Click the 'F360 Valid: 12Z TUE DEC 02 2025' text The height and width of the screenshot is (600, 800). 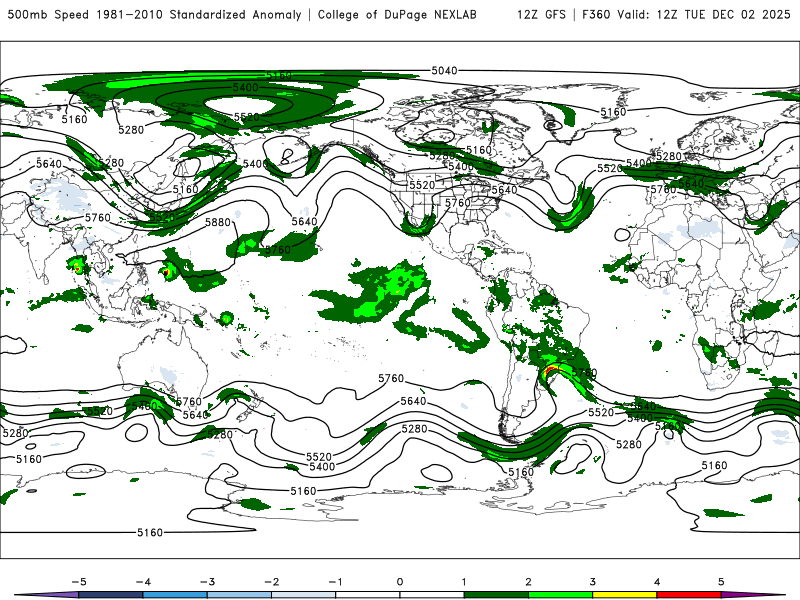click(x=686, y=14)
